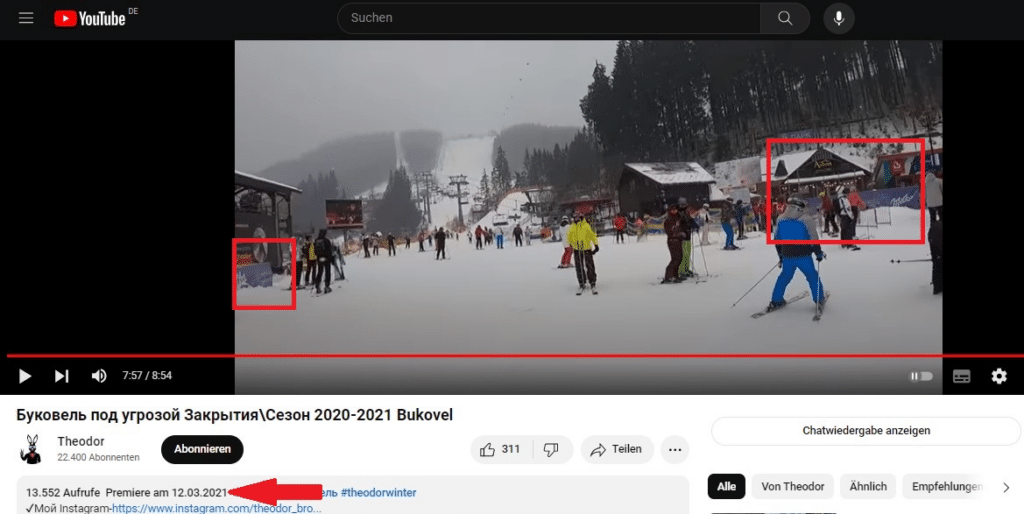Click the video title text
The width and height of the screenshot is (1024, 514).
234,415
